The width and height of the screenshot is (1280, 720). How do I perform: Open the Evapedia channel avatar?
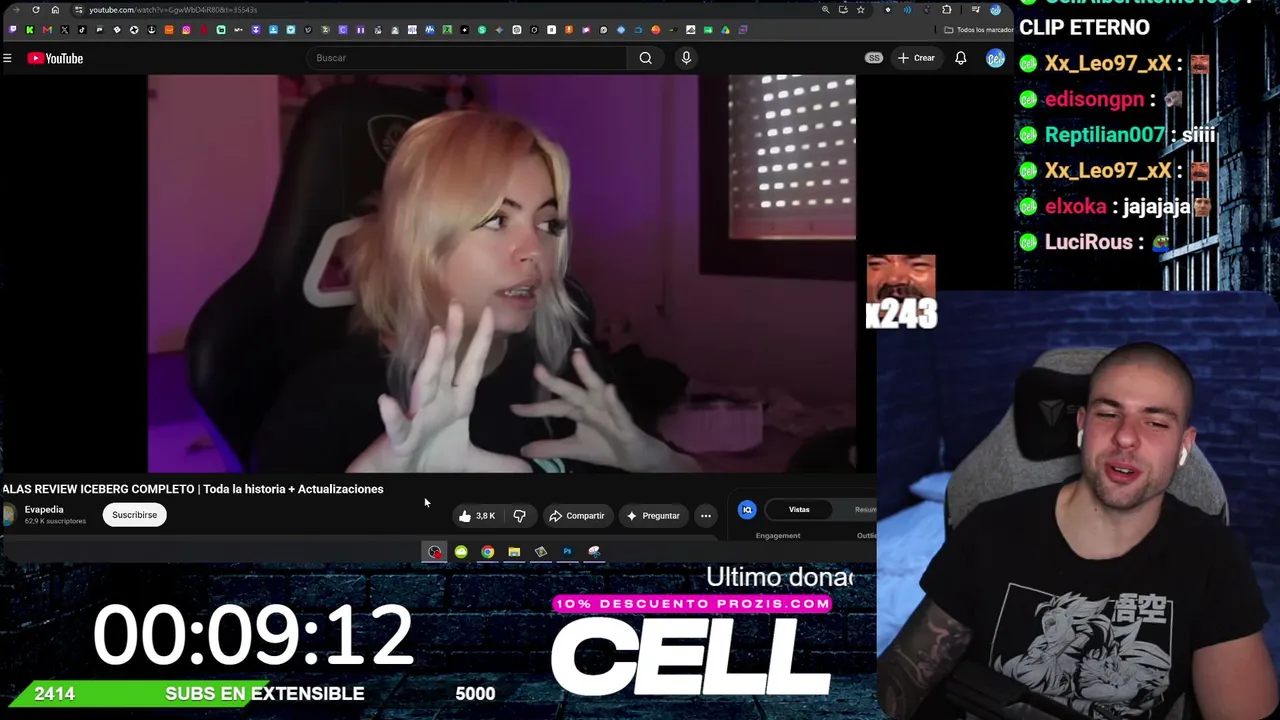(9, 515)
